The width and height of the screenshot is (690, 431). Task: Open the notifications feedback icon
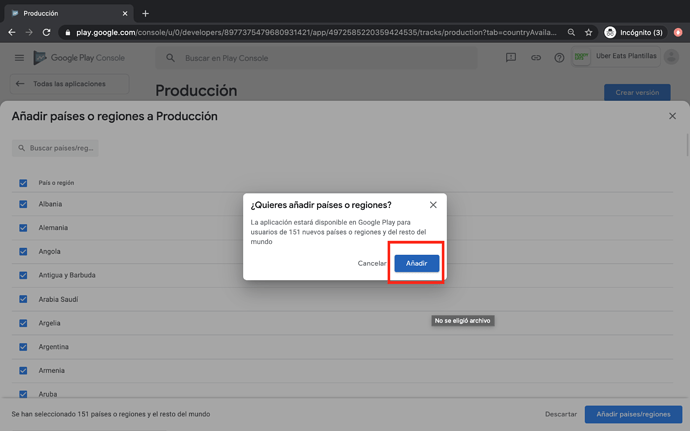511,58
